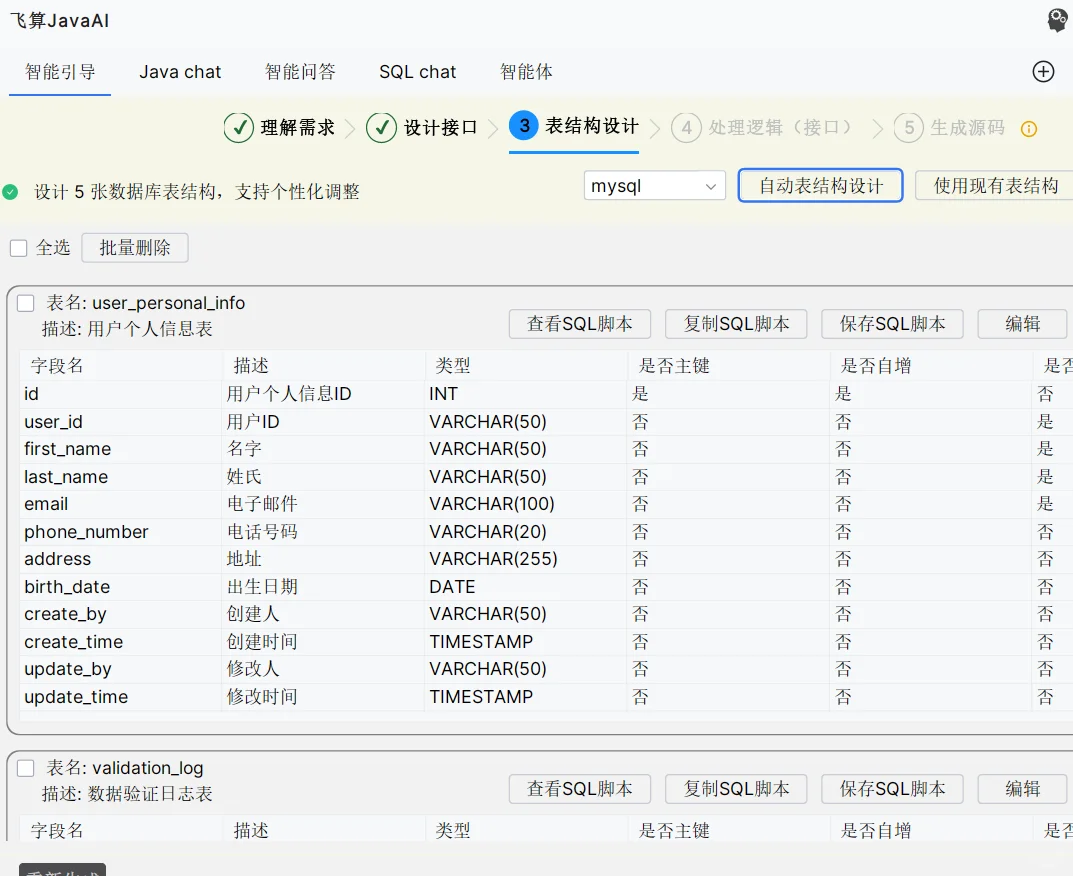Tick the 全选 checkbox
Viewport: 1073px width, 876px height.
[x=18, y=248]
